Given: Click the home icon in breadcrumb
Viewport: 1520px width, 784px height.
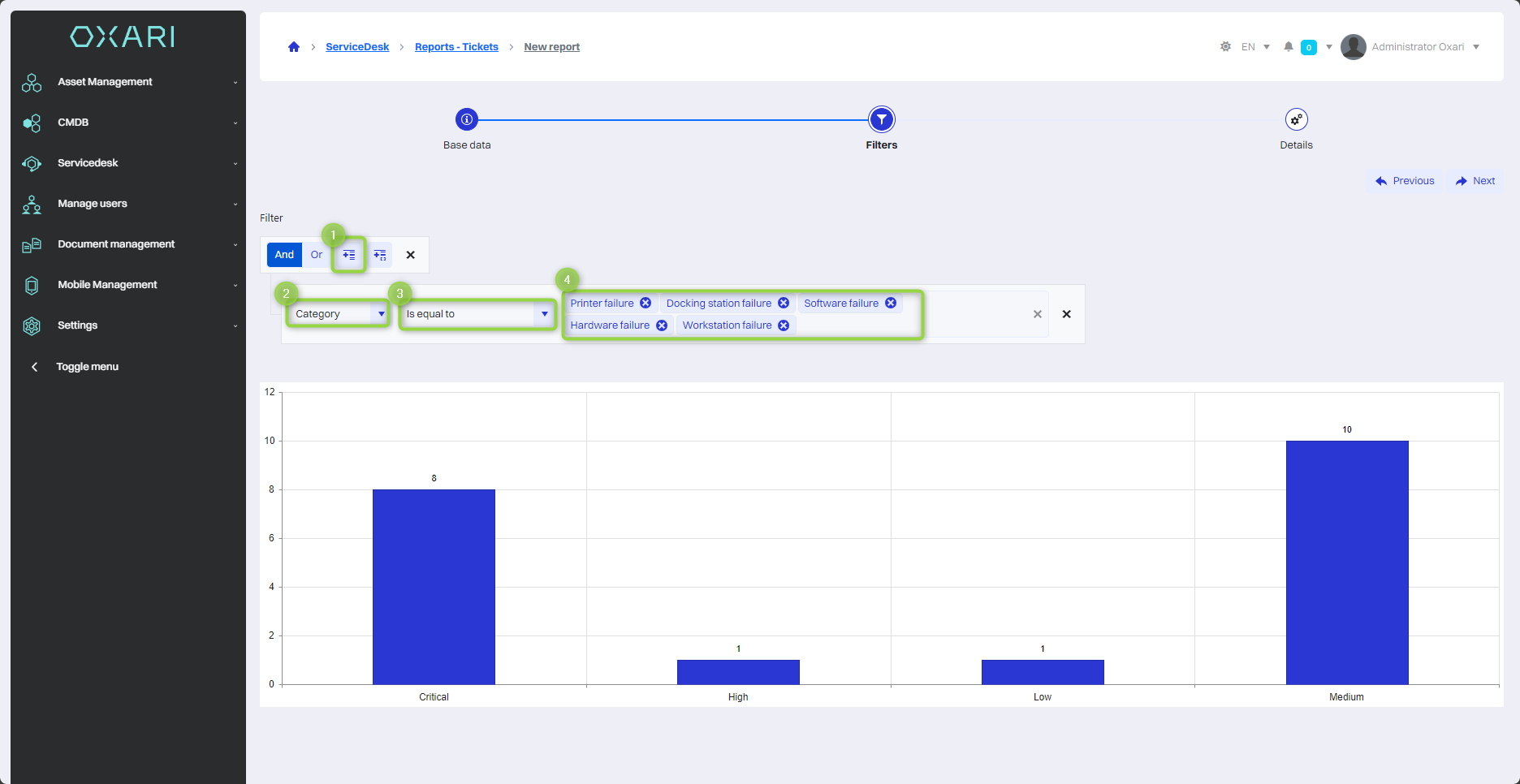Looking at the screenshot, I should click(x=294, y=47).
